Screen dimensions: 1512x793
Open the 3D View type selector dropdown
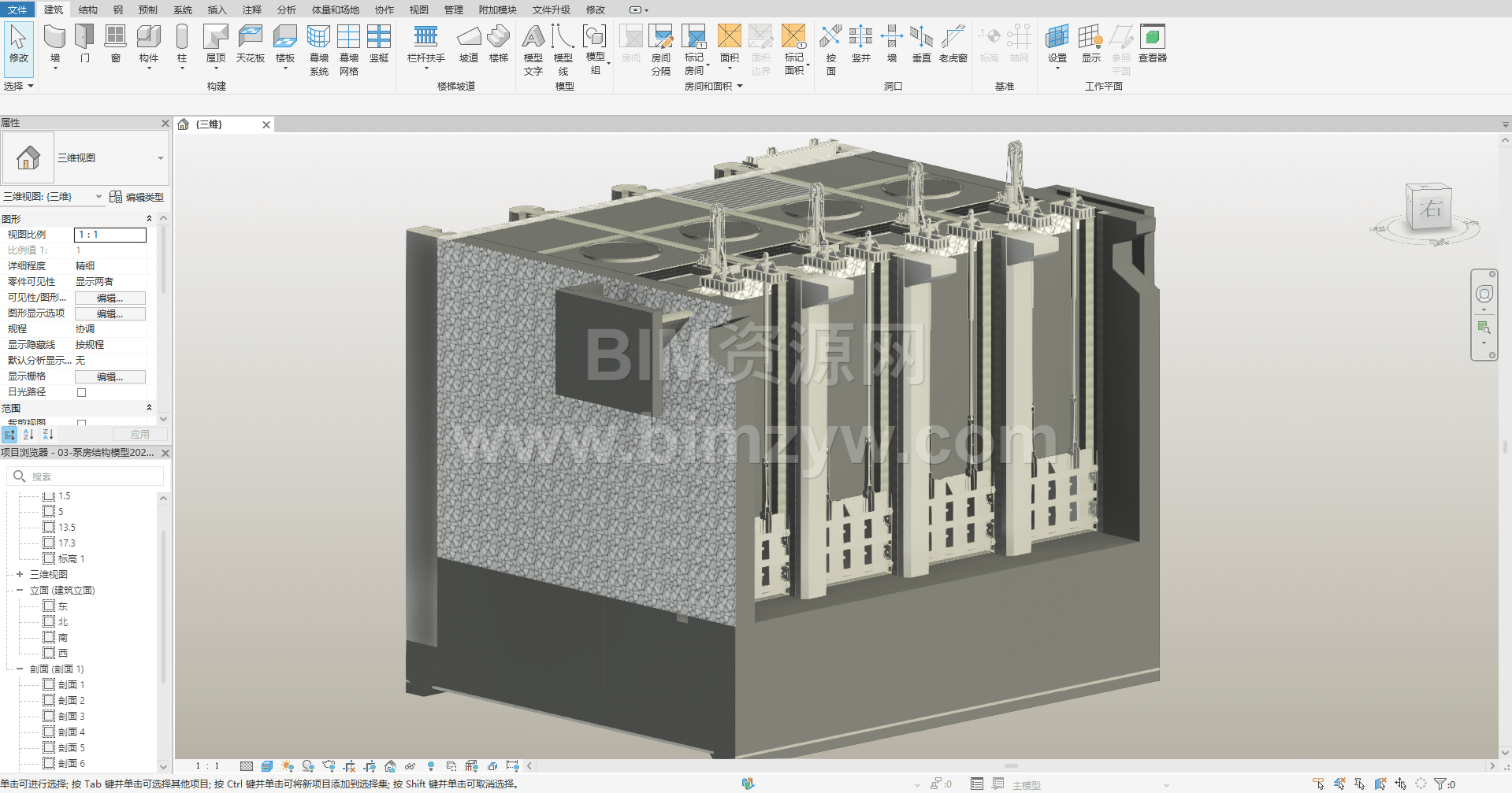[x=161, y=158]
